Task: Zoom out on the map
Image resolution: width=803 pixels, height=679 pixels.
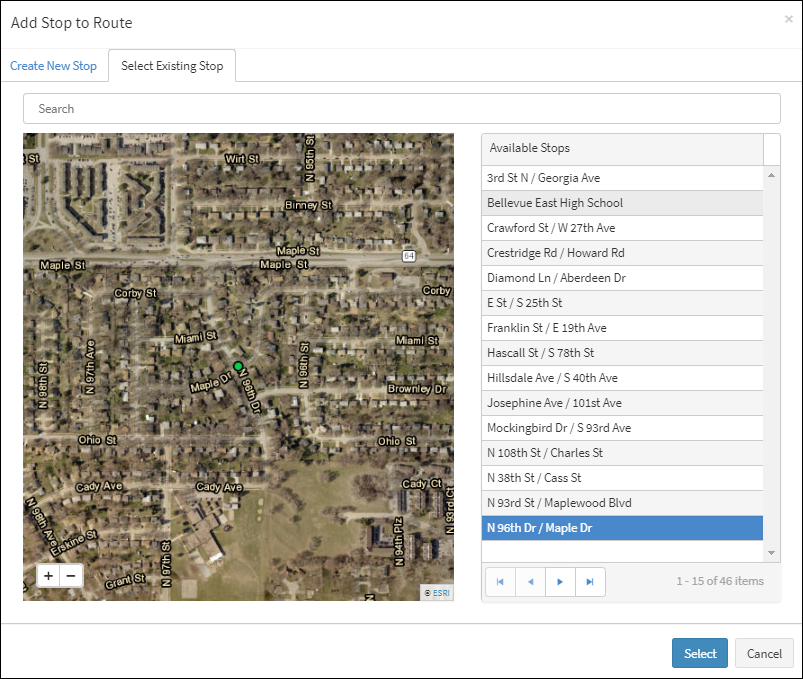Action: (71, 575)
